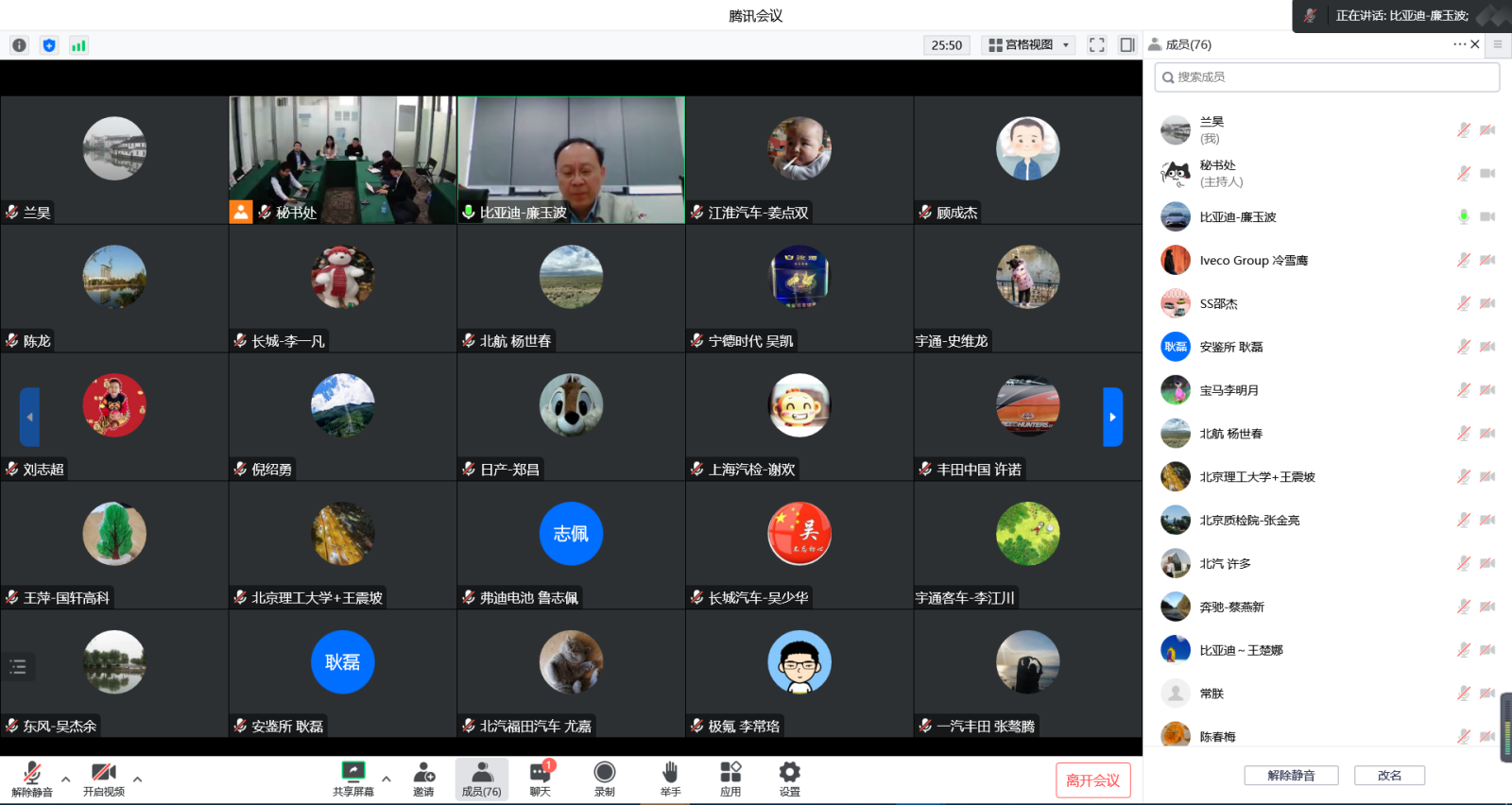Start recording with the 录制 icon
Viewport: 1512px width, 805px height.
605,779
